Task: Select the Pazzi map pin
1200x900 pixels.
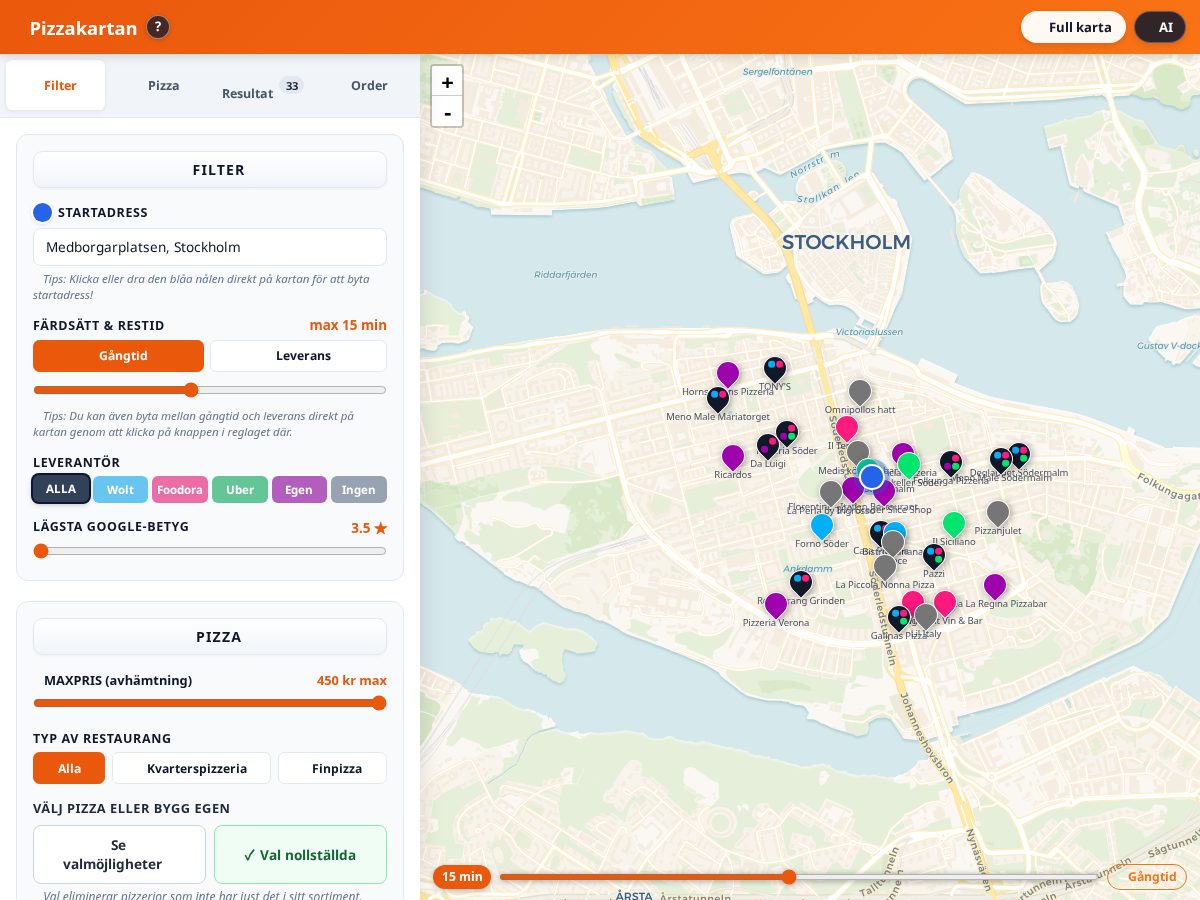Action: [x=934, y=557]
